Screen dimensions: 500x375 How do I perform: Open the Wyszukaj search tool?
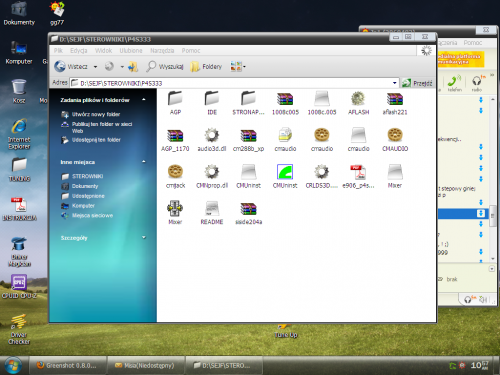(x=165, y=67)
